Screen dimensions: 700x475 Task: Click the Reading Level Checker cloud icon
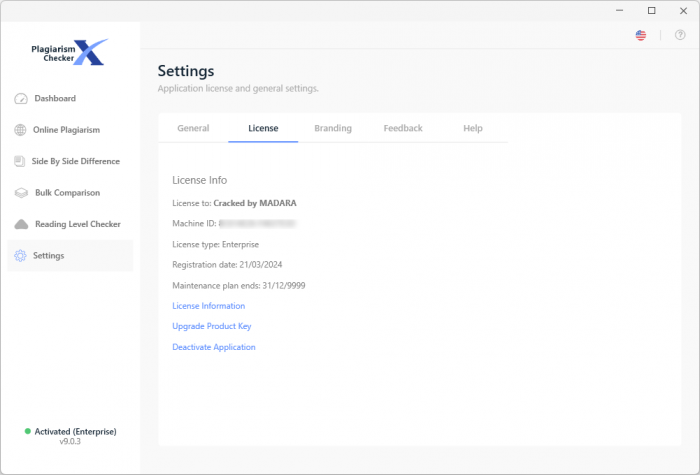click(x=21, y=224)
